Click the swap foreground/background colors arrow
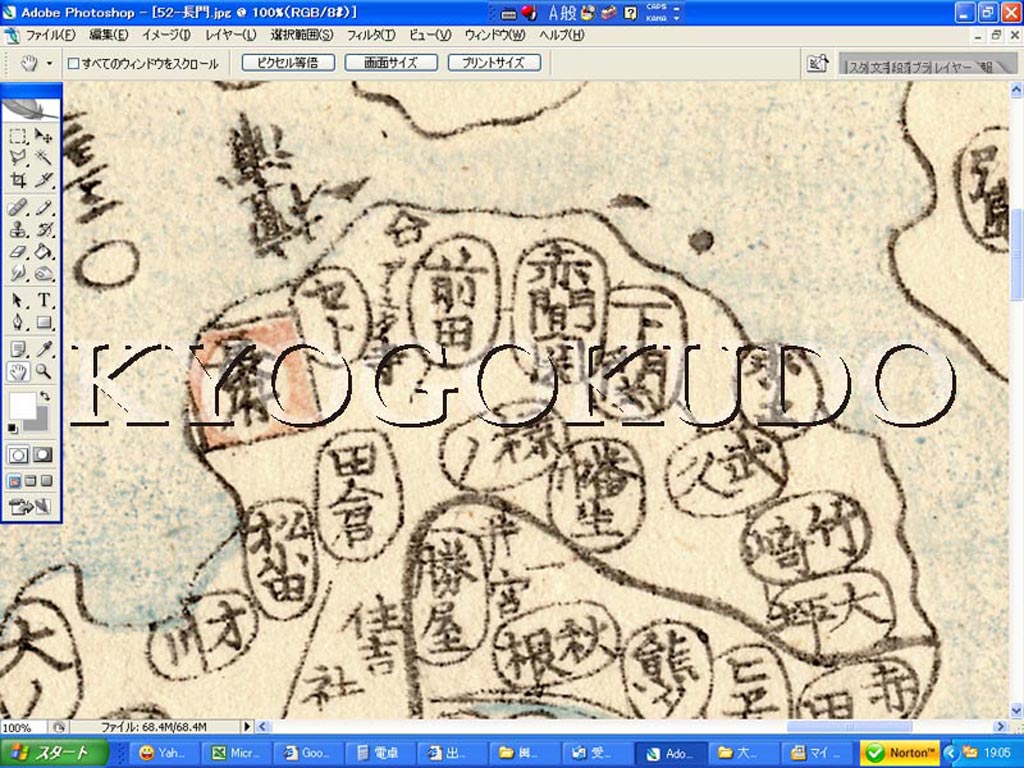Image resolution: width=1024 pixels, height=768 pixels. click(44, 396)
